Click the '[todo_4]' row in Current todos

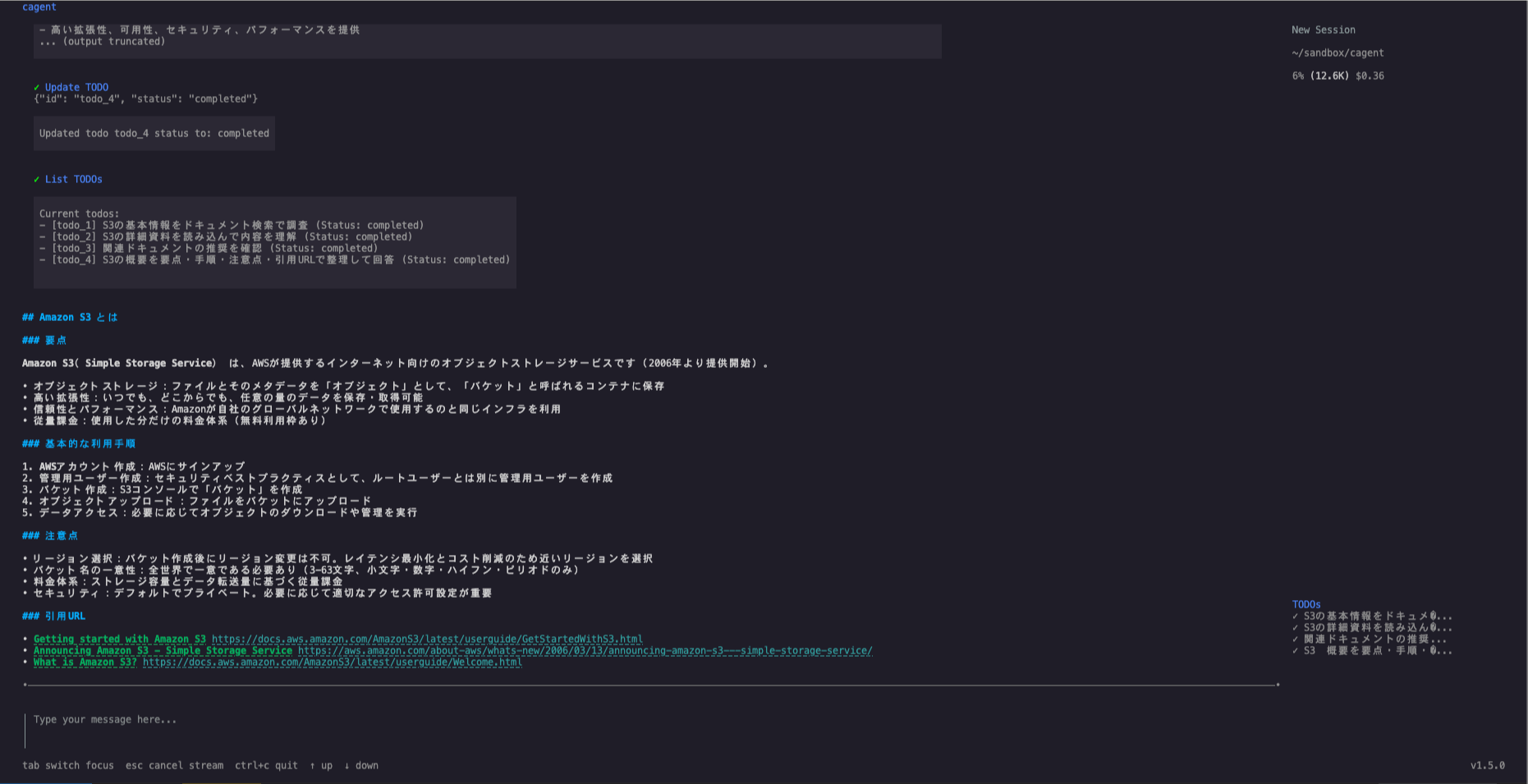click(x=275, y=259)
